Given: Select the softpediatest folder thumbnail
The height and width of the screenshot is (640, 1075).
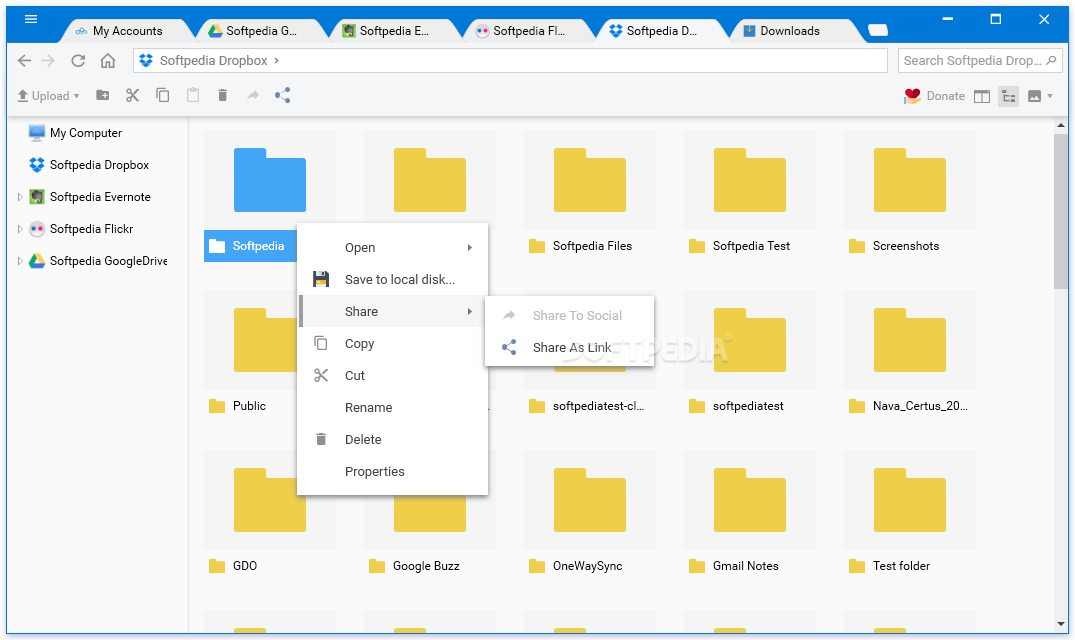Looking at the screenshot, I should tap(749, 340).
